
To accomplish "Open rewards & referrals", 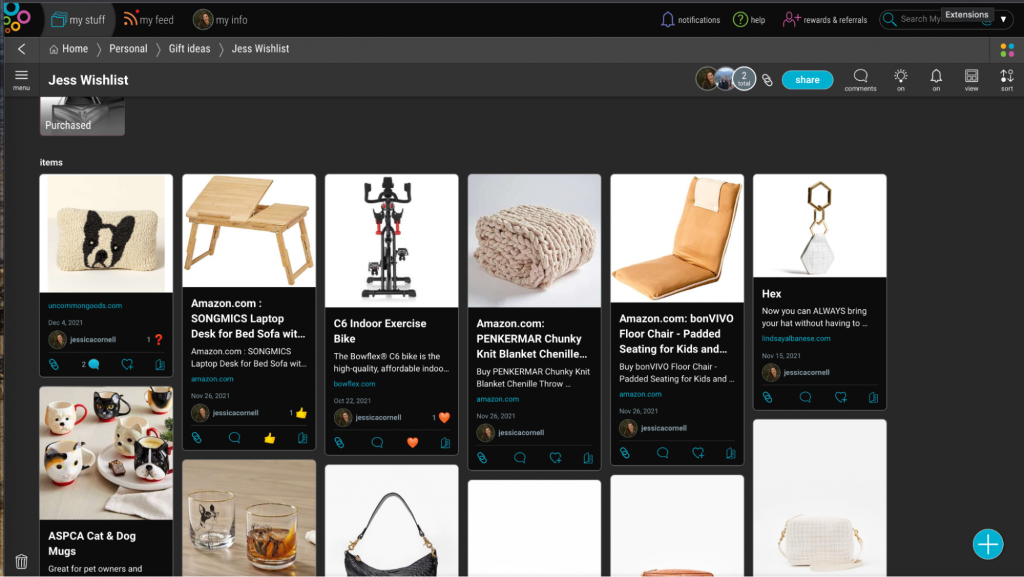I will tap(825, 20).
